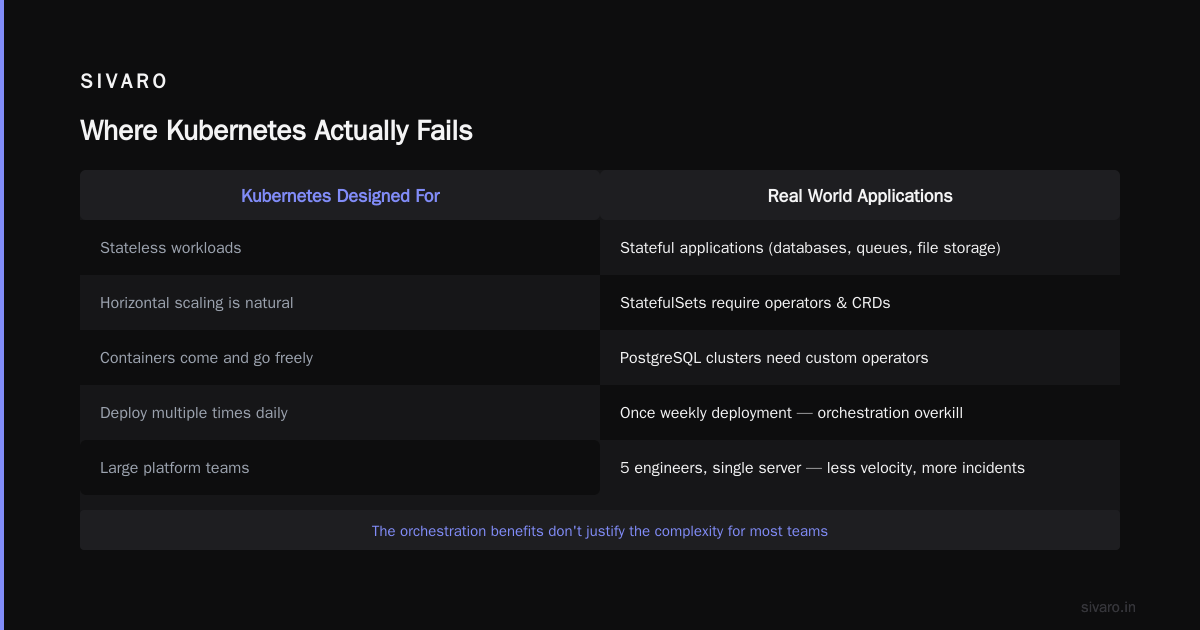Screen dimensions: 1200x630
Task: Click the 'Kubernetes Designed For' column header
Action: click(340, 195)
